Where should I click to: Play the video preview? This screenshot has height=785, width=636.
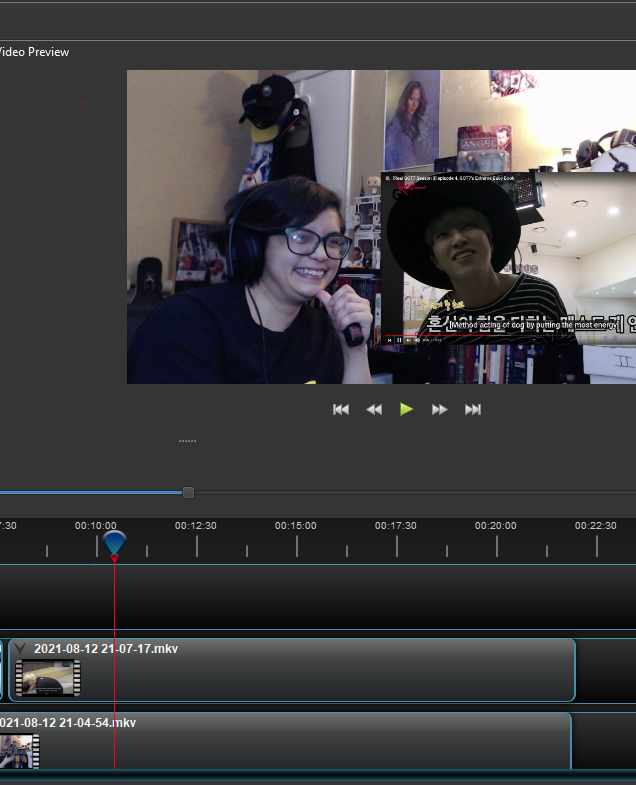click(x=406, y=410)
